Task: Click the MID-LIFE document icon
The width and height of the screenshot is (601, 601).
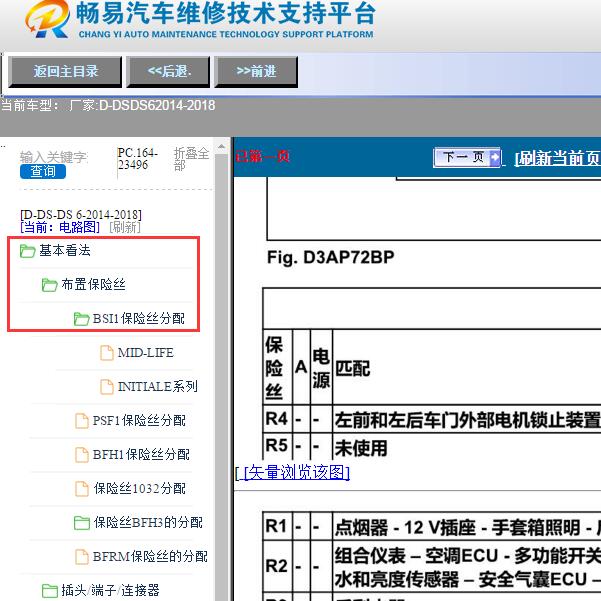Action: 107,353
